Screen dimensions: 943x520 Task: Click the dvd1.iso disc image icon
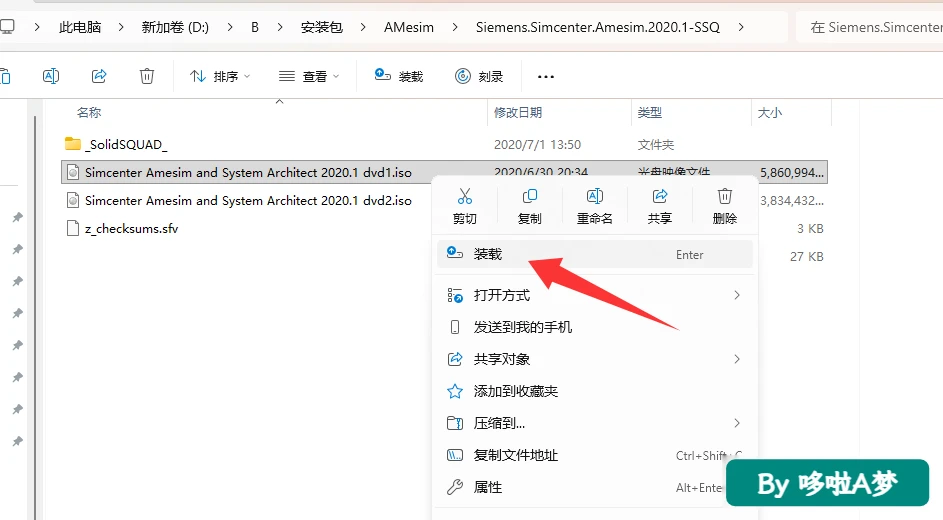(x=73, y=173)
